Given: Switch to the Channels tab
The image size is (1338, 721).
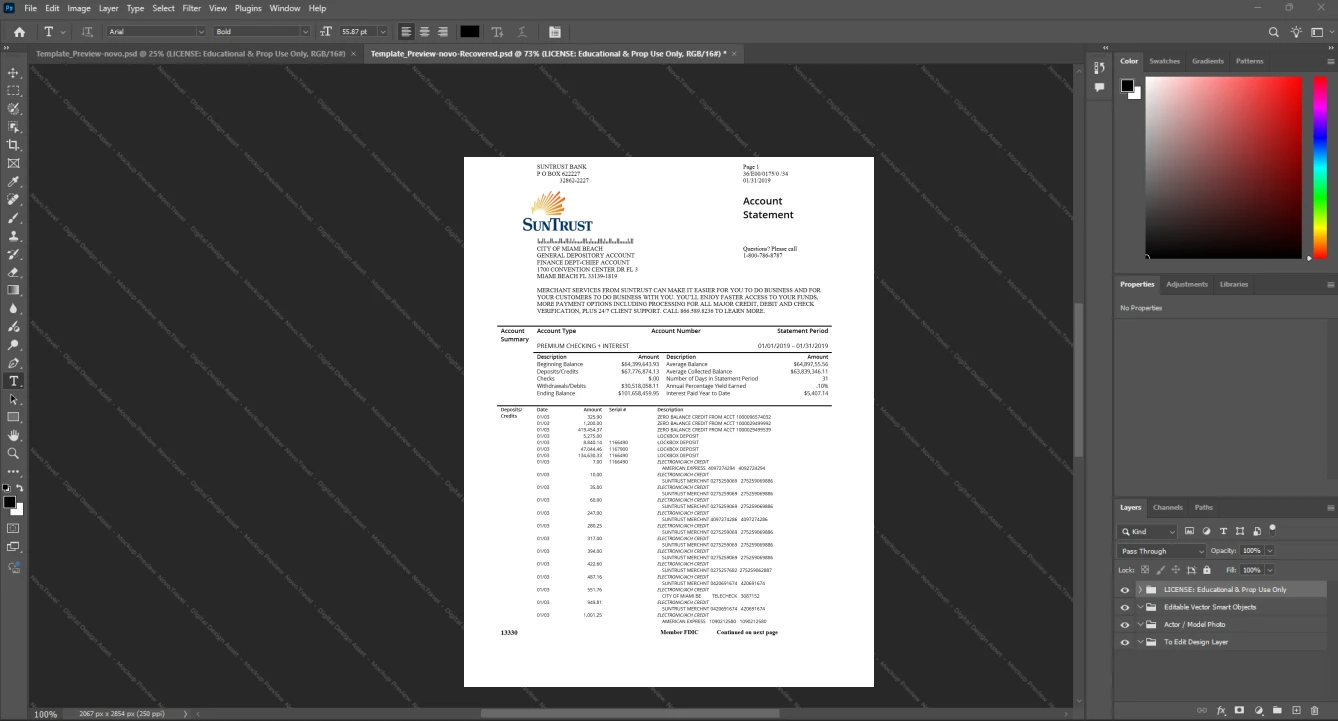Looking at the screenshot, I should (x=1167, y=507).
